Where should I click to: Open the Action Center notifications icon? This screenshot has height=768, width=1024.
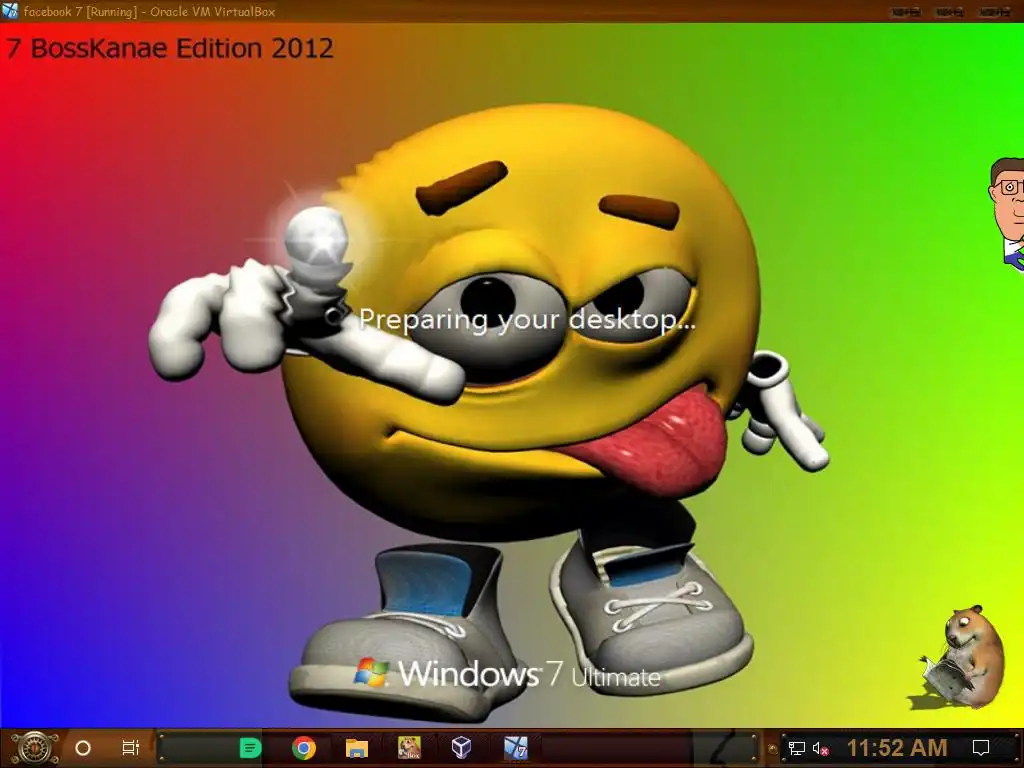point(981,748)
